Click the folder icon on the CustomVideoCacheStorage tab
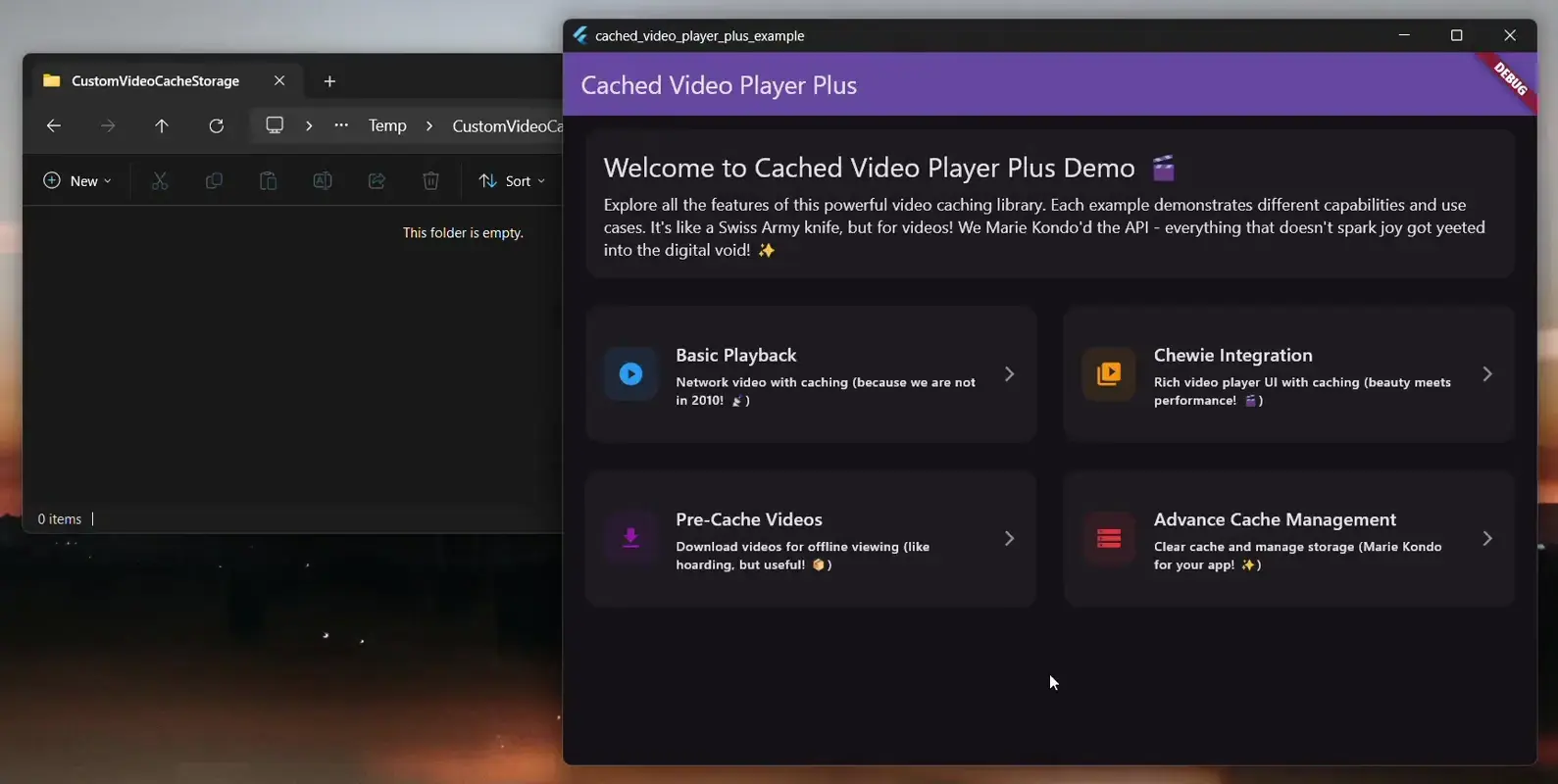Screen dimensions: 1558x784 [52, 80]
